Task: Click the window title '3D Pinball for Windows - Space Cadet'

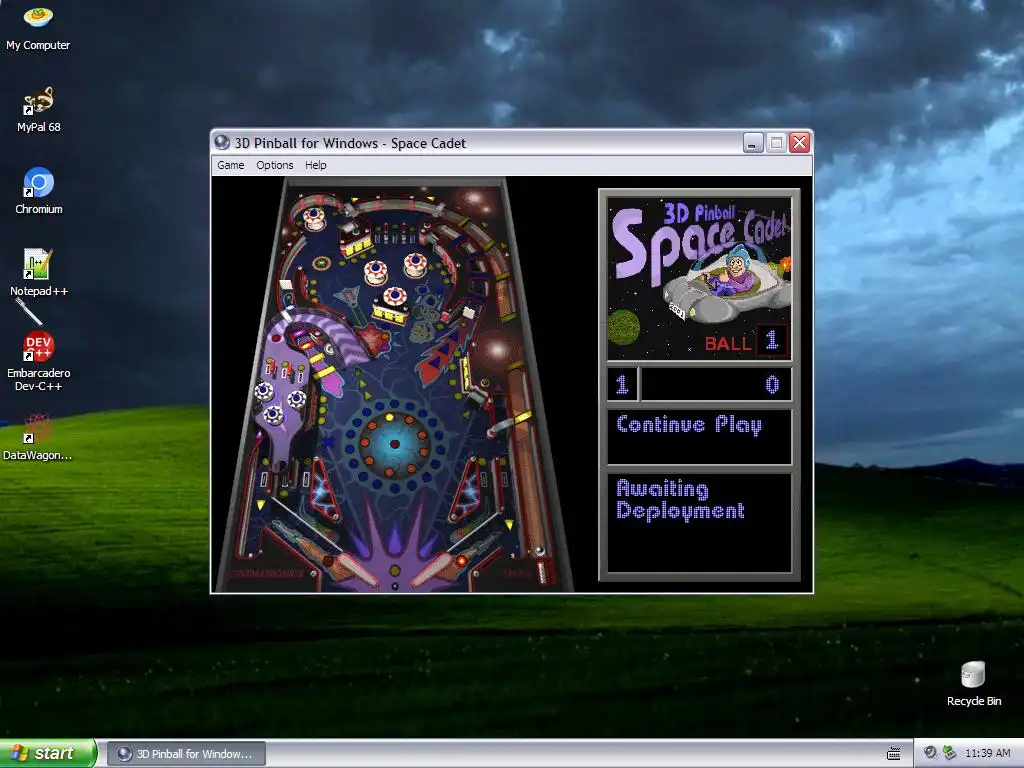Action: (x=350, y=143)
